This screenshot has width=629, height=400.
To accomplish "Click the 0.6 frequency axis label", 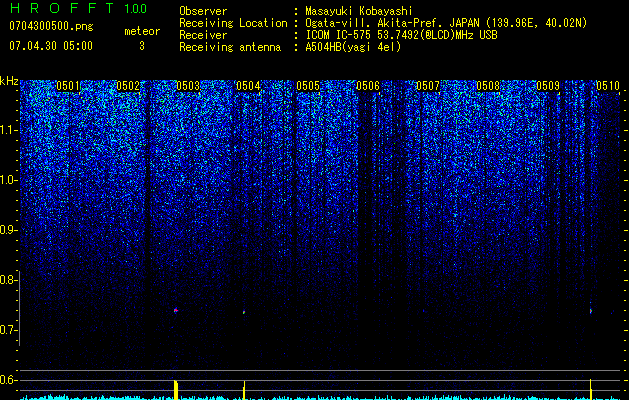I will click(8, 380).
